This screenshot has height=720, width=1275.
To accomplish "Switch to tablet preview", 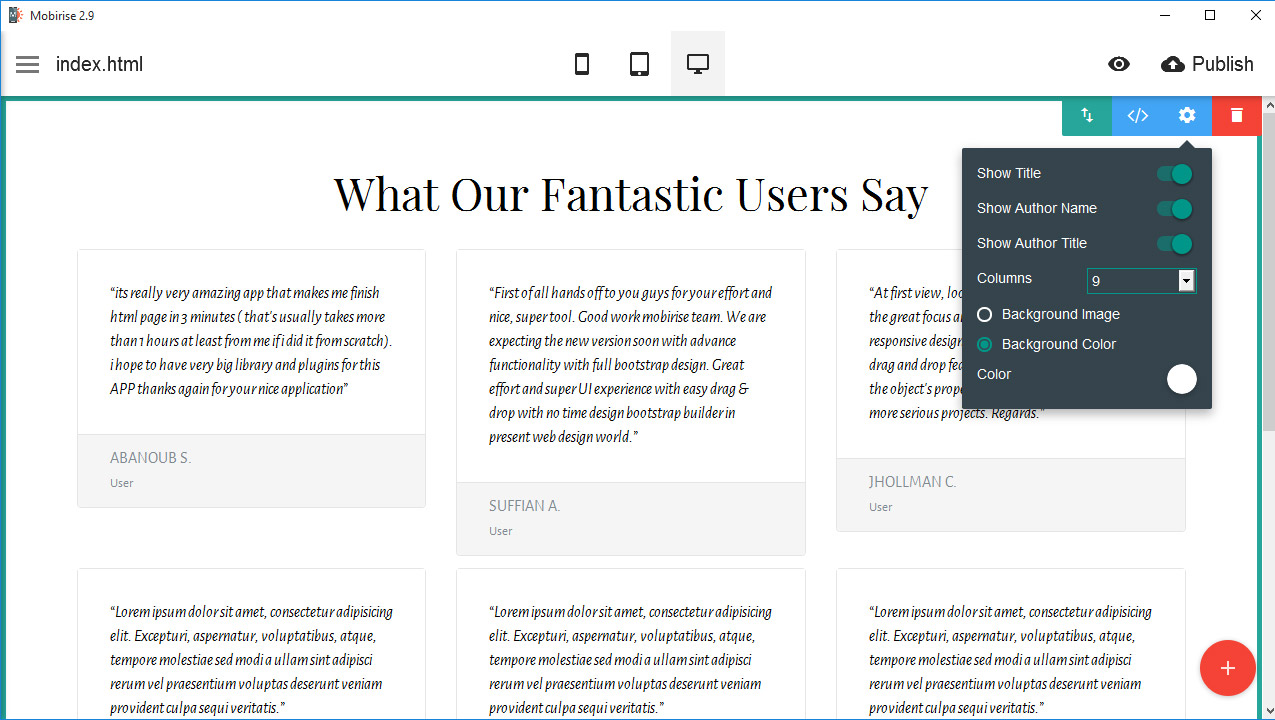I will click(639, 64).
